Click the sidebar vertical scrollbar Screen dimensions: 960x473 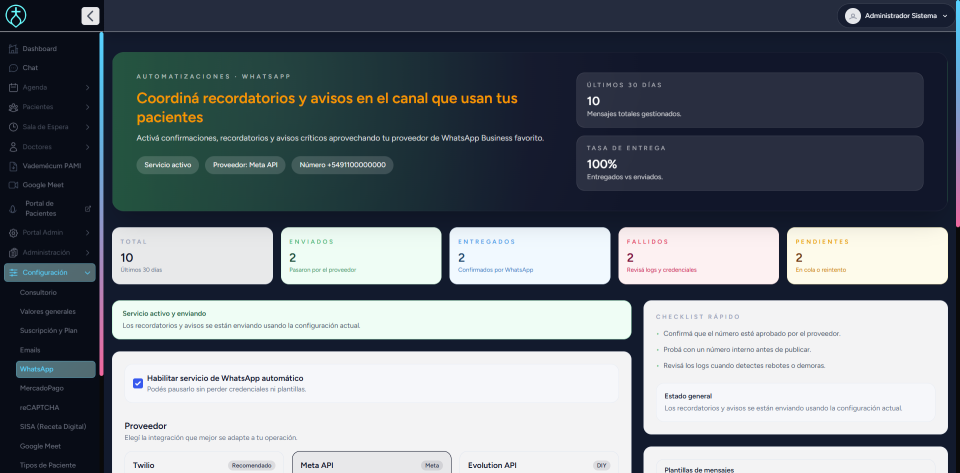coord(101,150)
